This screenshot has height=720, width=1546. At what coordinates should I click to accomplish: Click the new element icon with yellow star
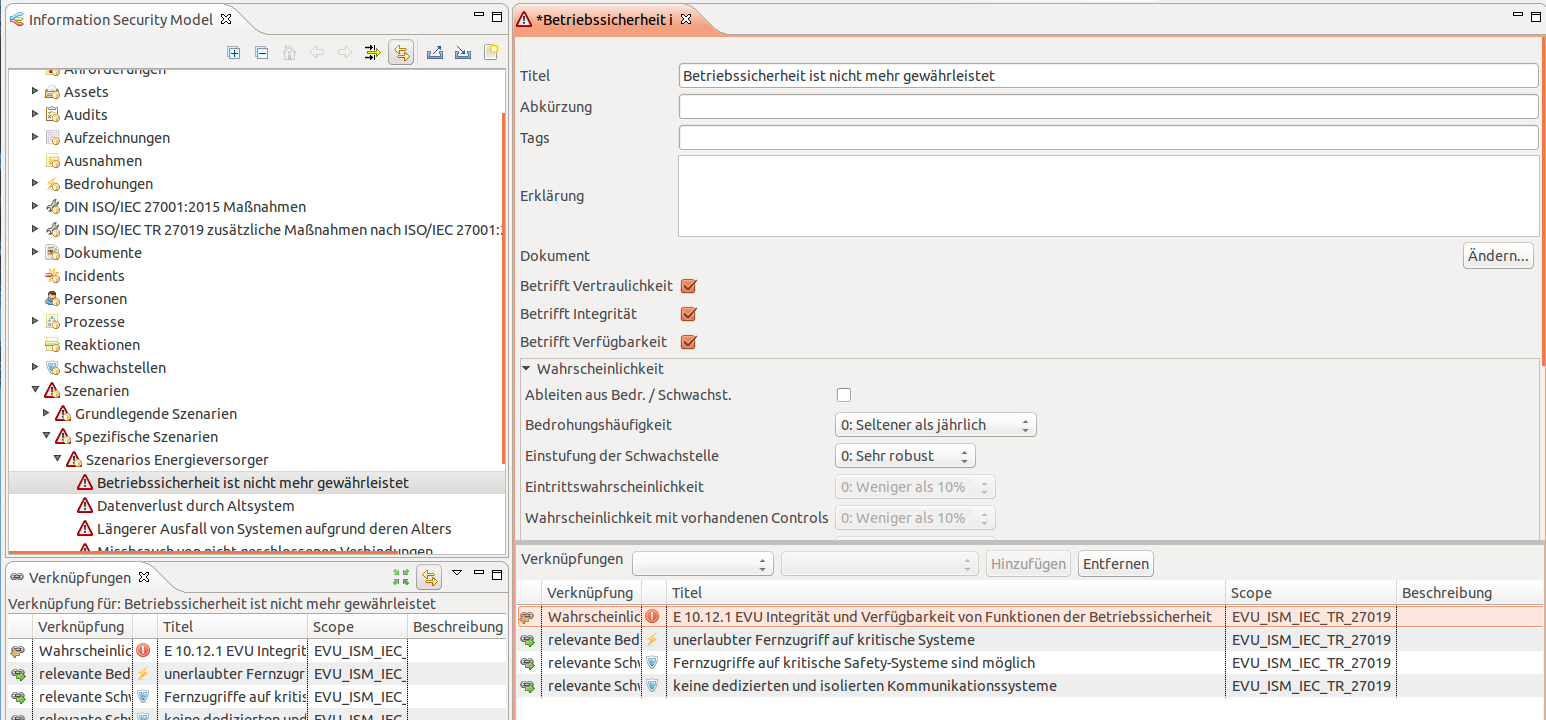pos(491,52)
